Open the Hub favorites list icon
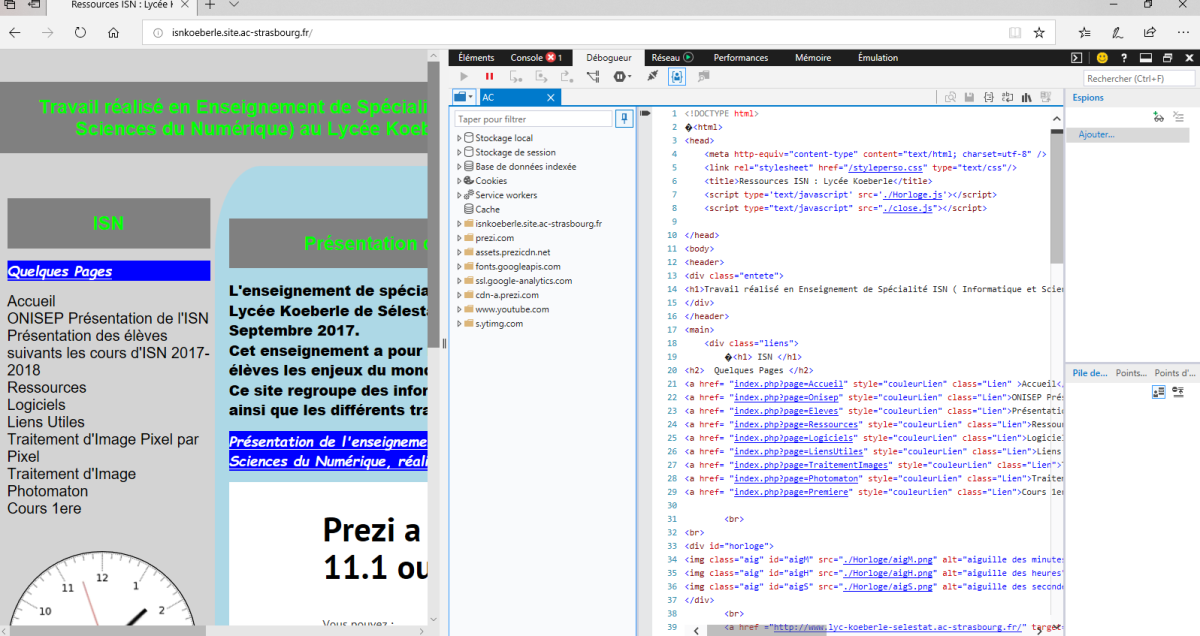 (x=1085, y=32)
